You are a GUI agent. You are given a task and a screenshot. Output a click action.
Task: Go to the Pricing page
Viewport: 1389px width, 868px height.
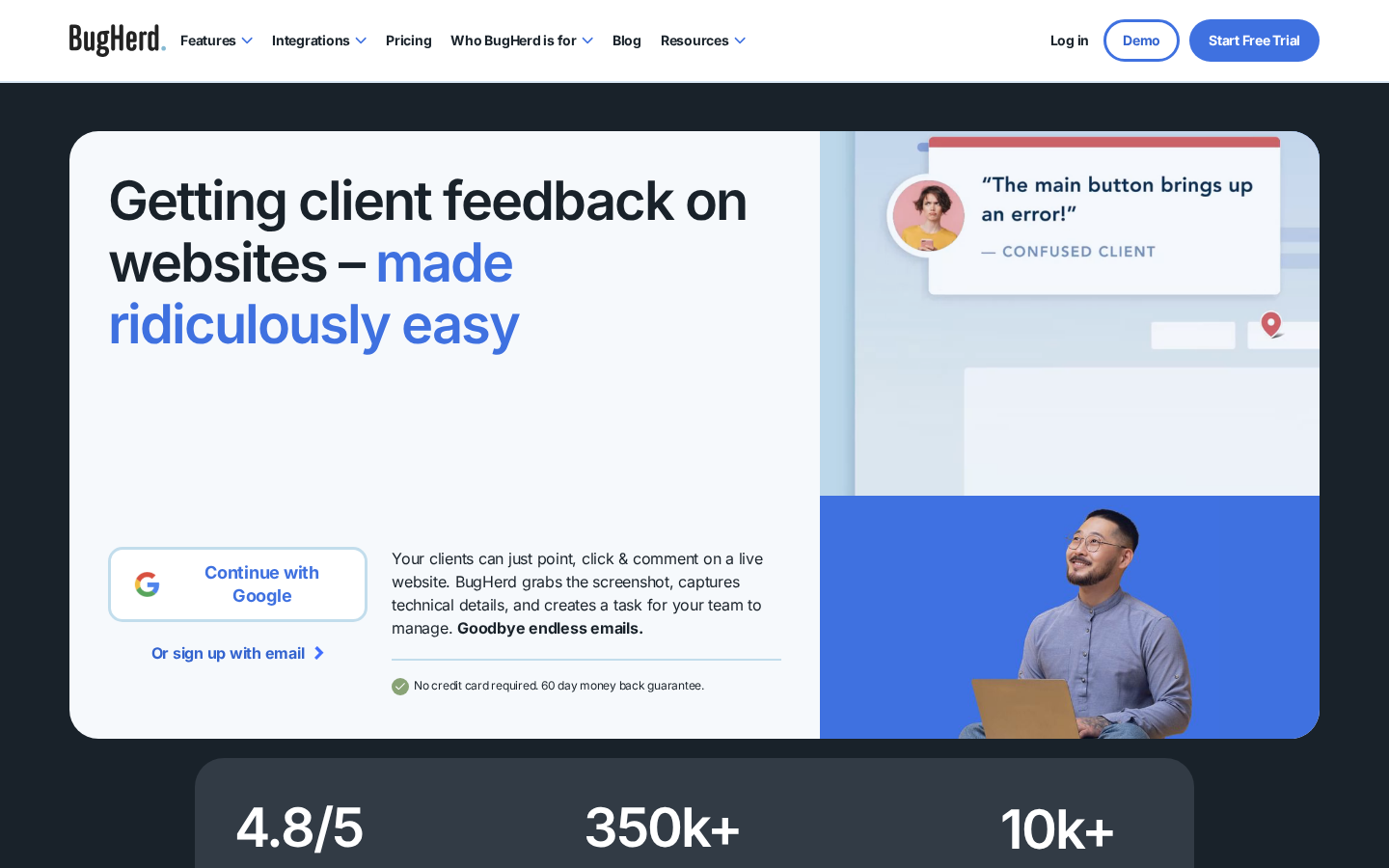(409, 41)
